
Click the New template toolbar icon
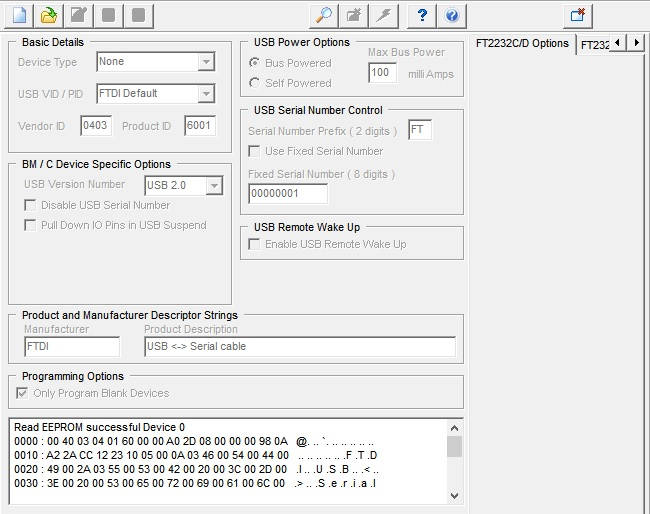[x=19, y=15]
